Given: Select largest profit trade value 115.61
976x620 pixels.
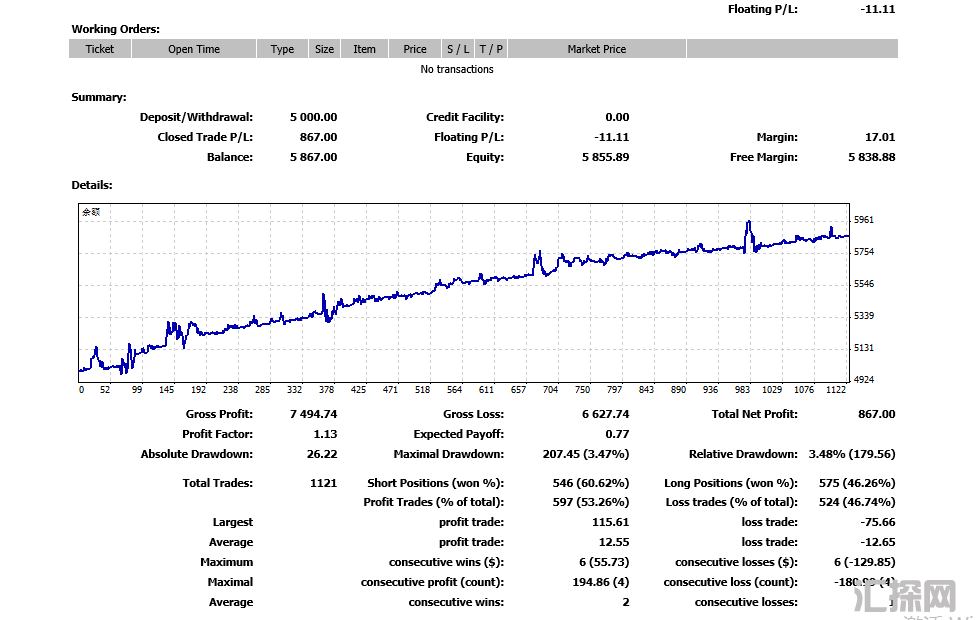Looking at the screenshot, I should click(x=611, y=522).
